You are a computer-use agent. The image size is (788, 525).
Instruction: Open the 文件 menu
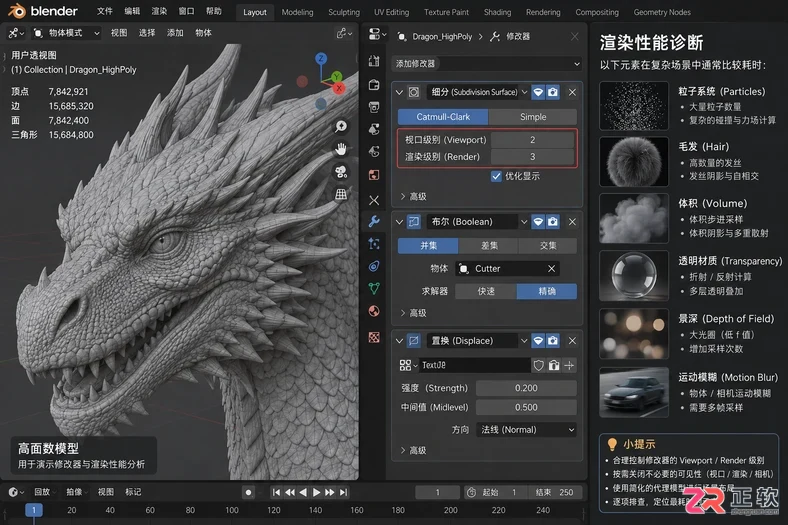[104, 11]
